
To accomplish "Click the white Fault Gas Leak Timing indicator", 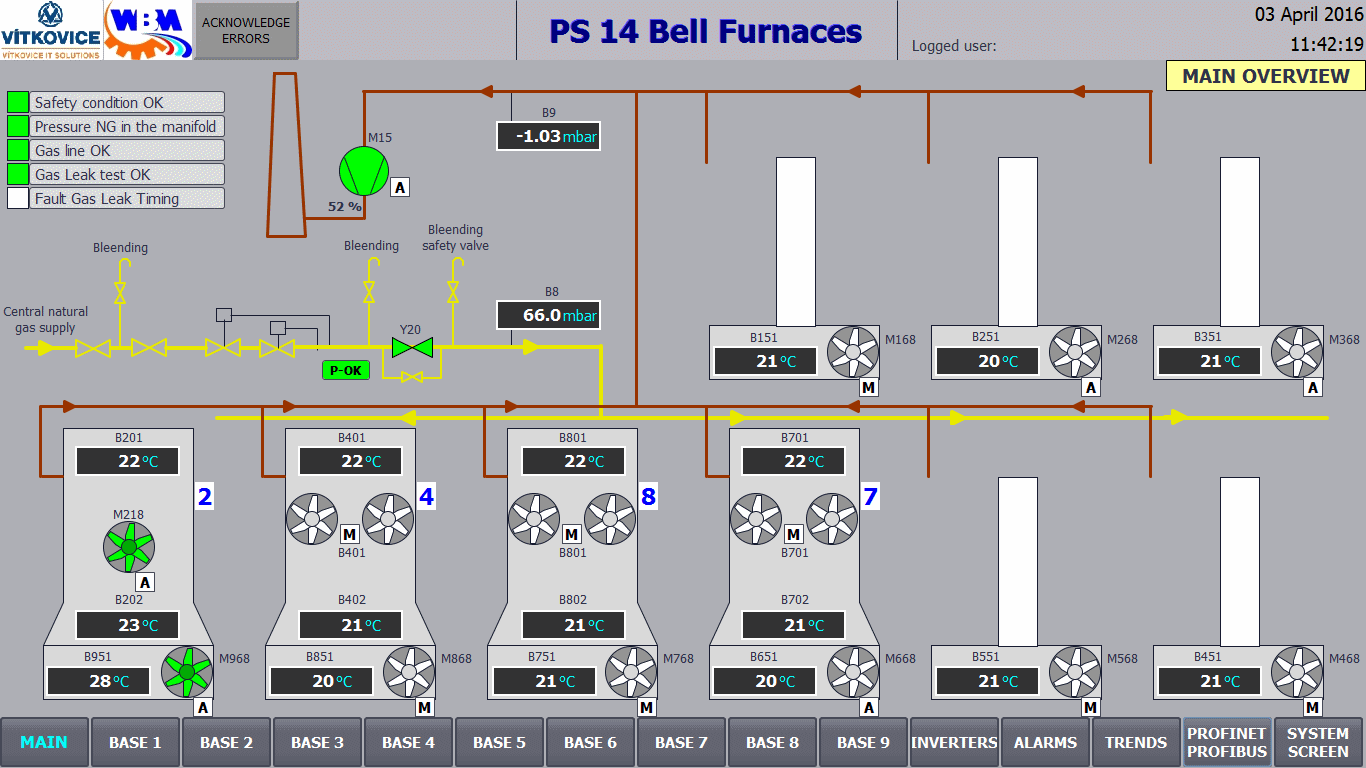I will pos(18,198).
